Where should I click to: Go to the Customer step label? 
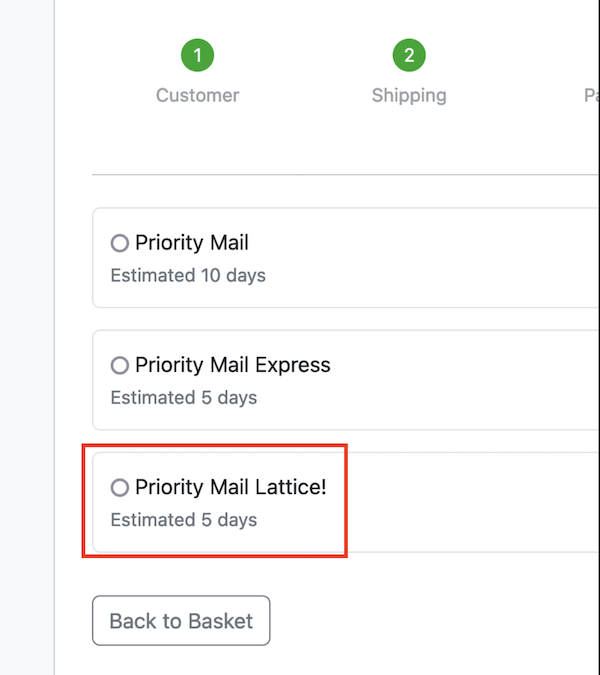[x=198, y=95]
